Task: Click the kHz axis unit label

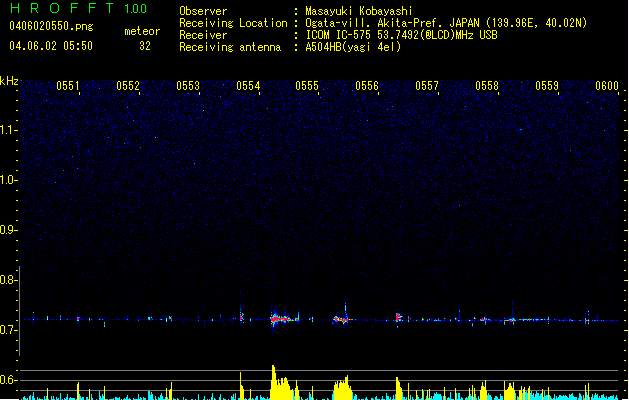Action: (x=9, y=81)
